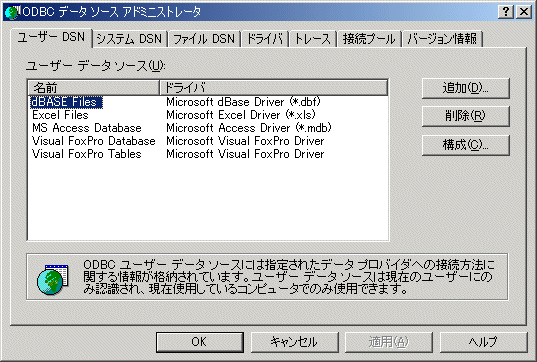Switch to the ドライバ tab
This screenshot has width=537, height=362.
[x=265, y=39]
